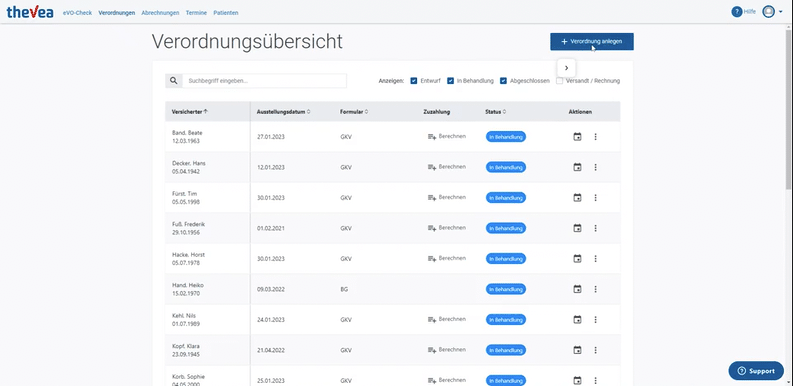Image resolution: width=793 pixels, height=386 pixels.
Task: Open the Support chat button
Action: click(756, 371)
